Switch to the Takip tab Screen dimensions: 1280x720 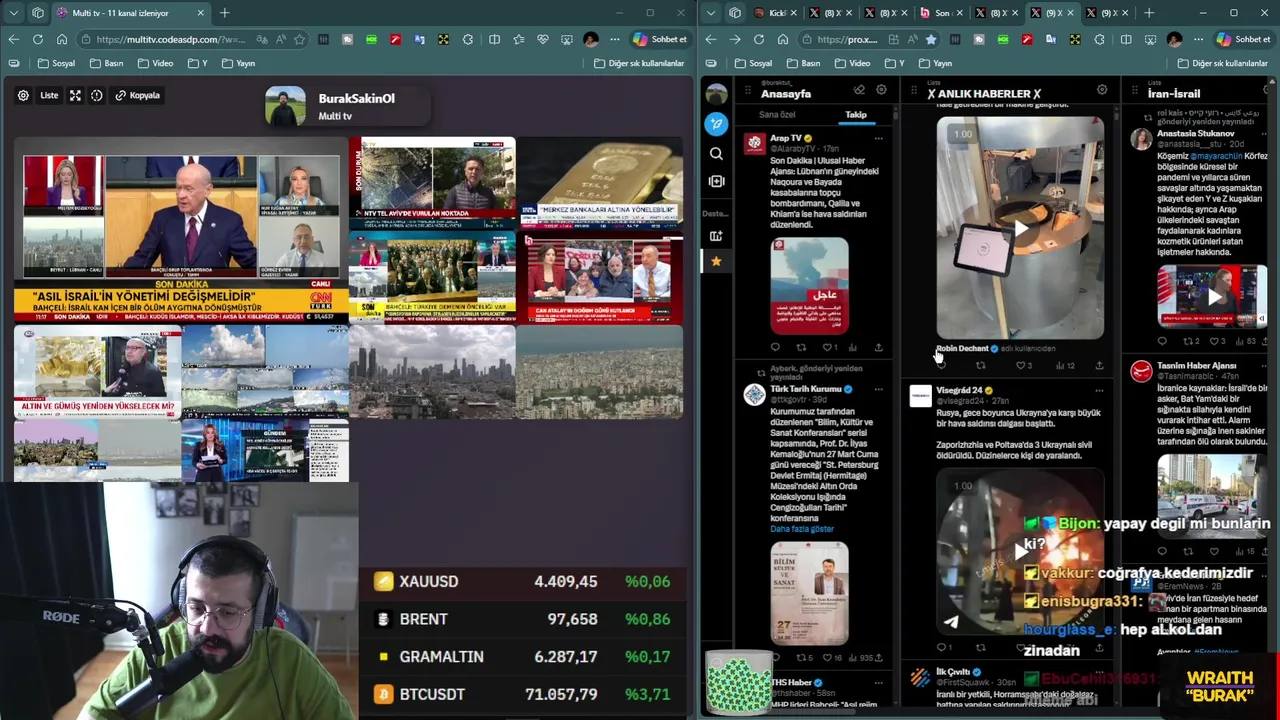click(856, 115)
